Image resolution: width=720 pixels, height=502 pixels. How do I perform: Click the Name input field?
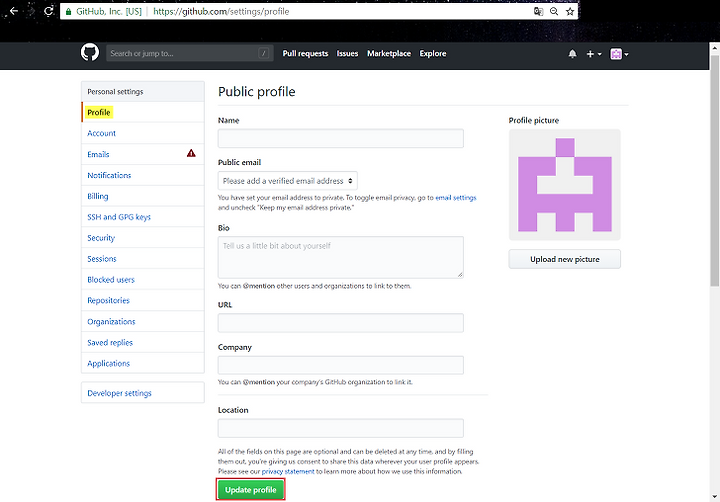341,138
